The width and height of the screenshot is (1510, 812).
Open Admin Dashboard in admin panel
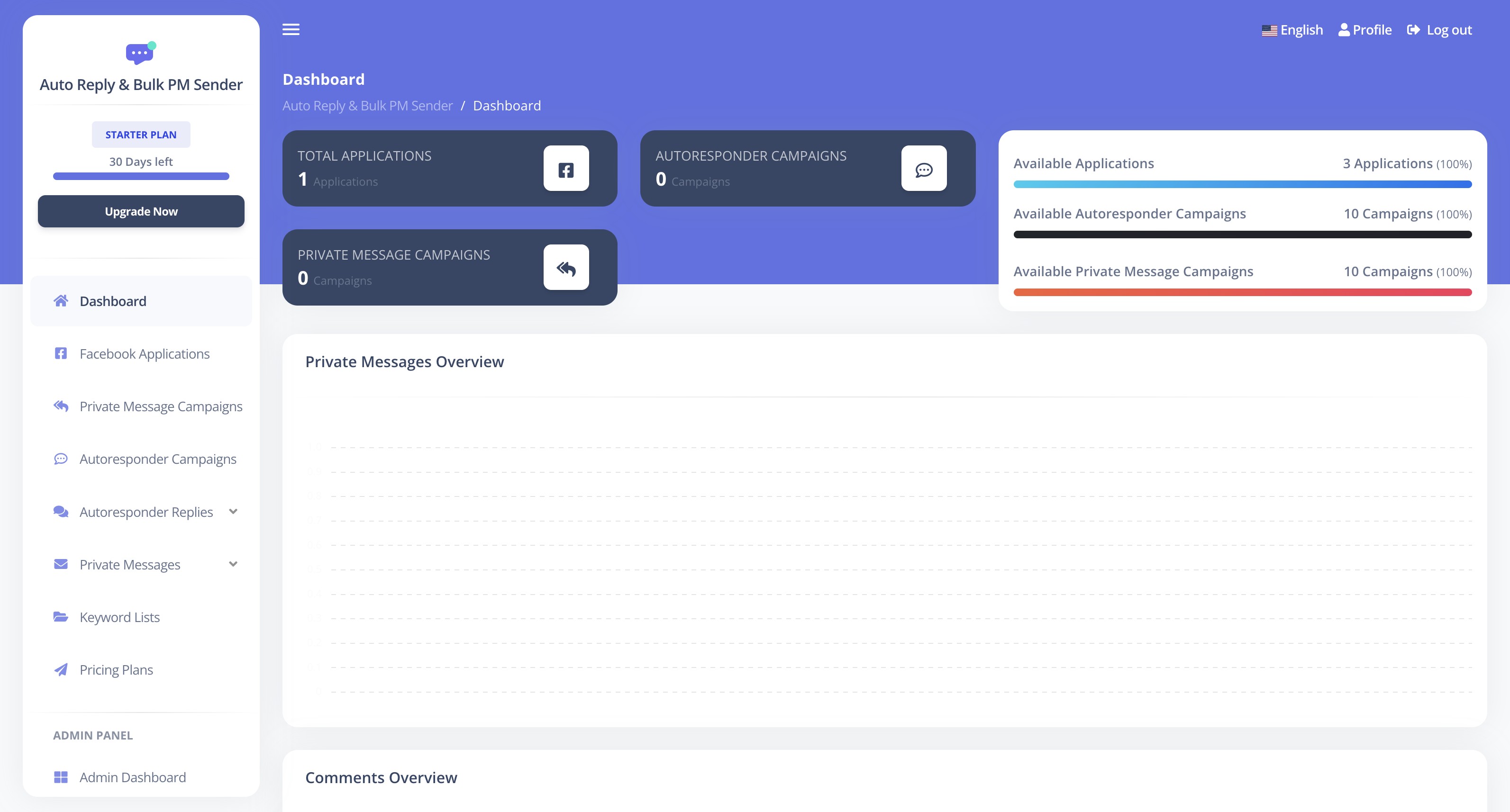(x=133, y=777)
